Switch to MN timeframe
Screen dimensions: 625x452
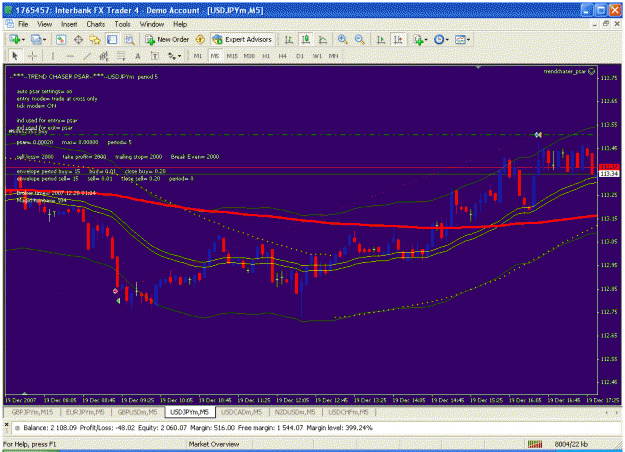tap(334, 56)
